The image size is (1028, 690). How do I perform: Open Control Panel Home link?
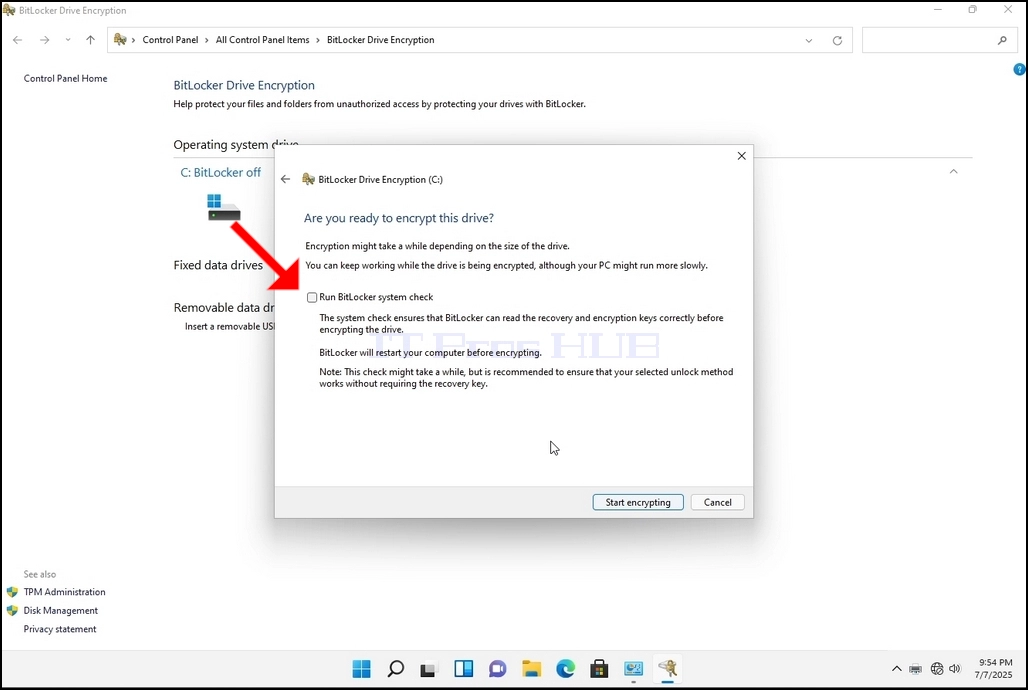(66, 78)
